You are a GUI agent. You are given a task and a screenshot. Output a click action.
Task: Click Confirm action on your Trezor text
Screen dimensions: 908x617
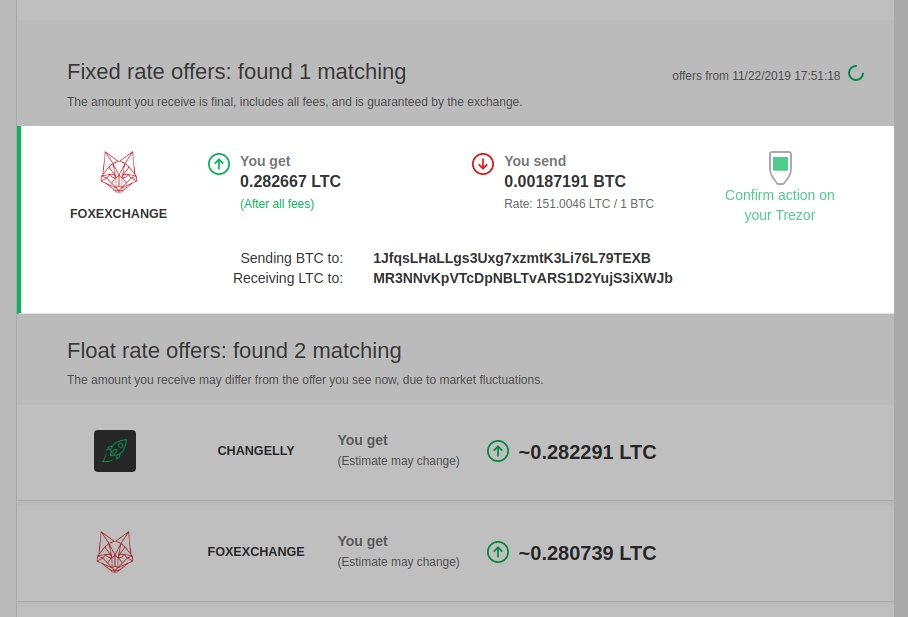pos(780,205)
